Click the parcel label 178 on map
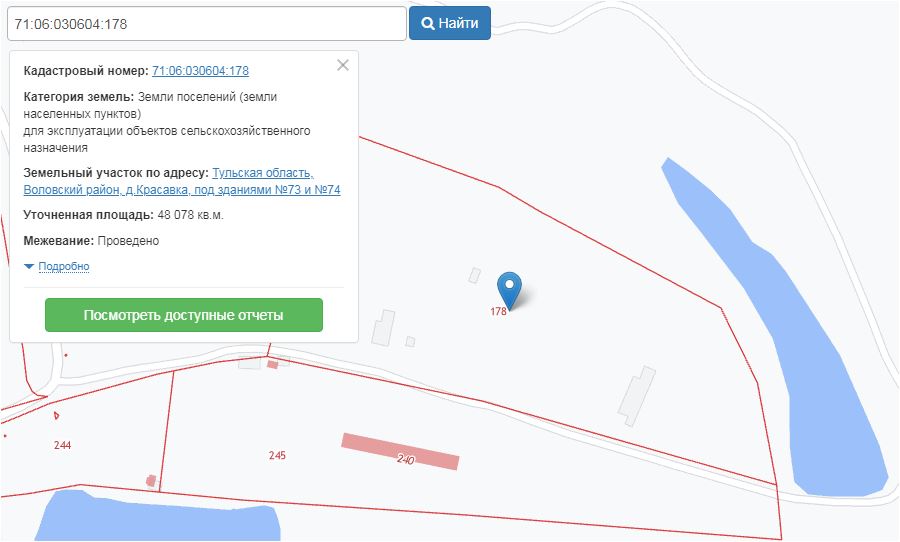The height and width of the screenshot is (542, 900). 498,311
